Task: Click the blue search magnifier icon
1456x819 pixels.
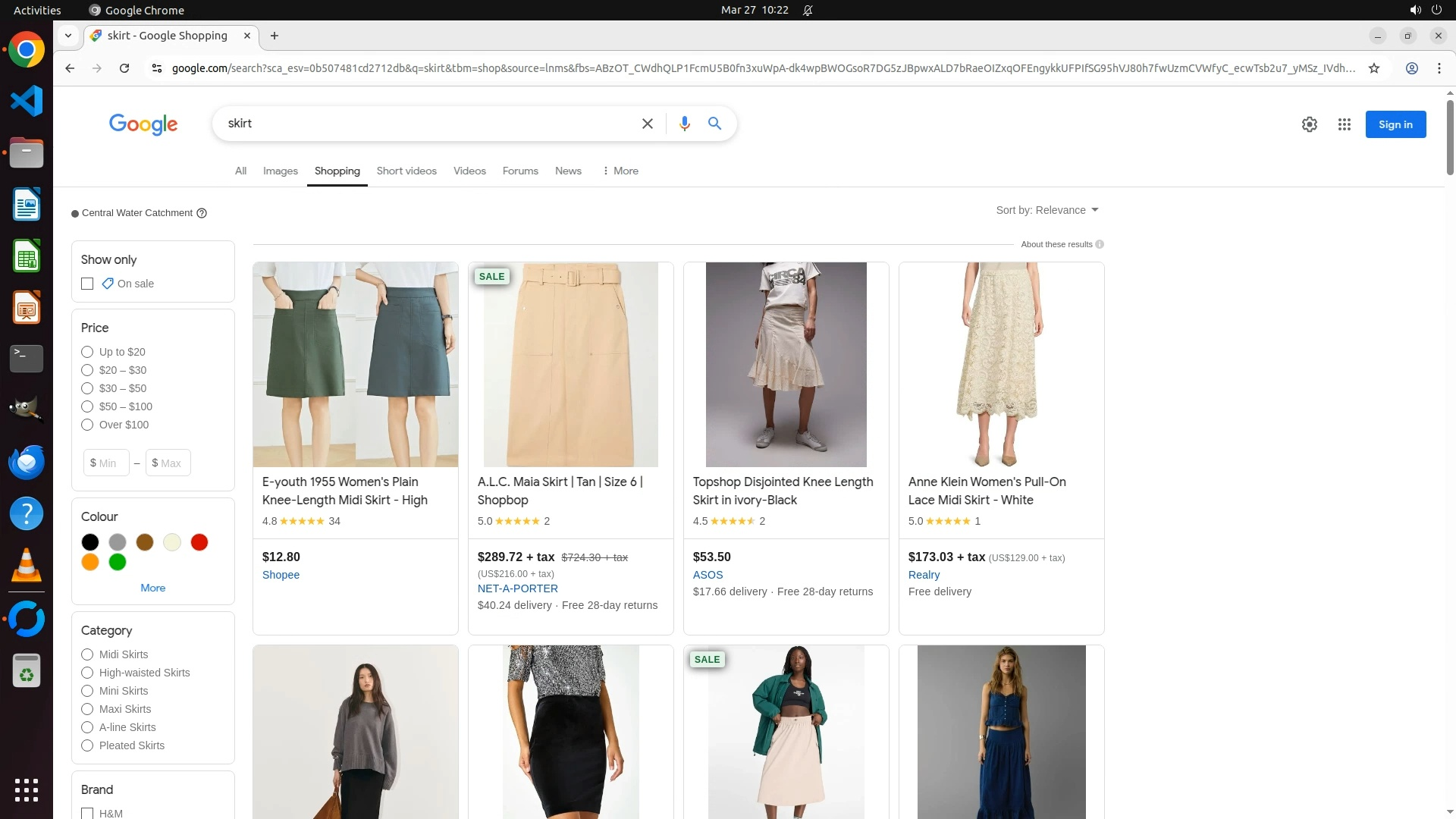Action: pos(714,124)
